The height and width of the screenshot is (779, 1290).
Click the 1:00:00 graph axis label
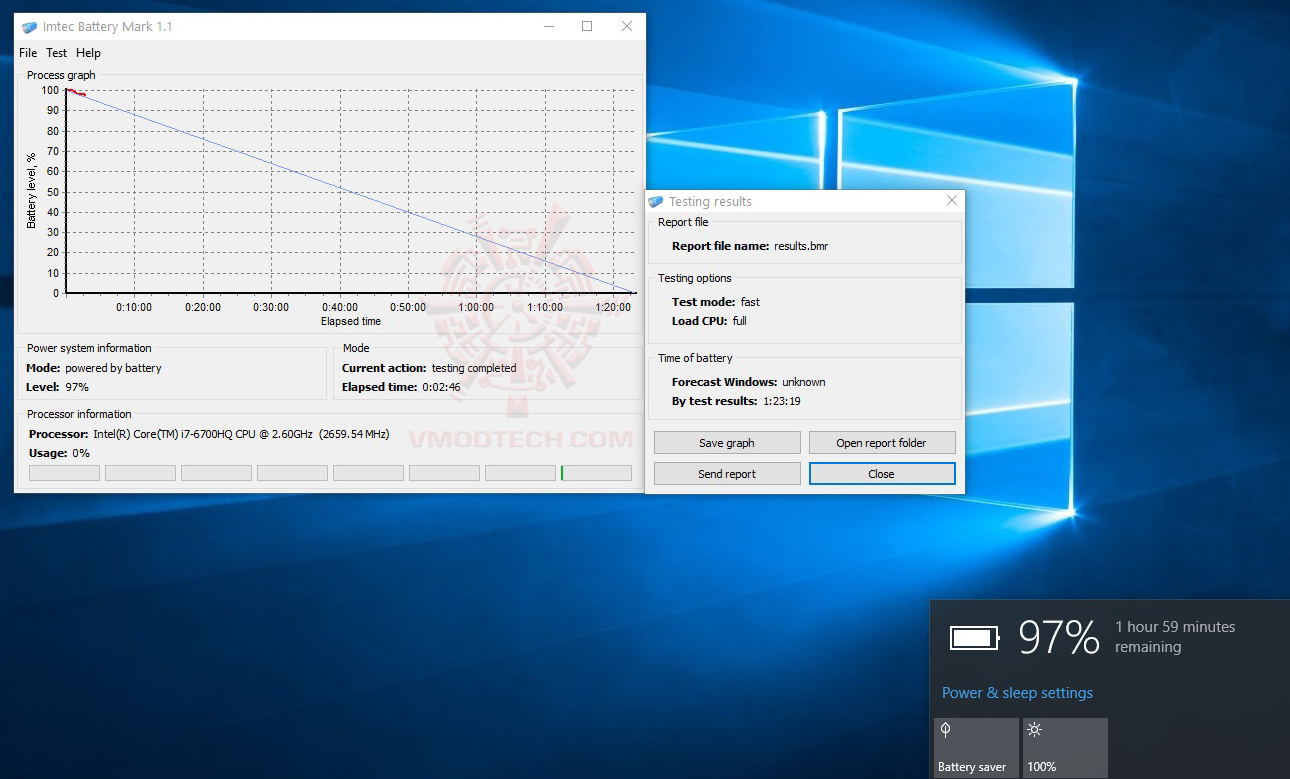pyautogui.click(x=476, y=307)
